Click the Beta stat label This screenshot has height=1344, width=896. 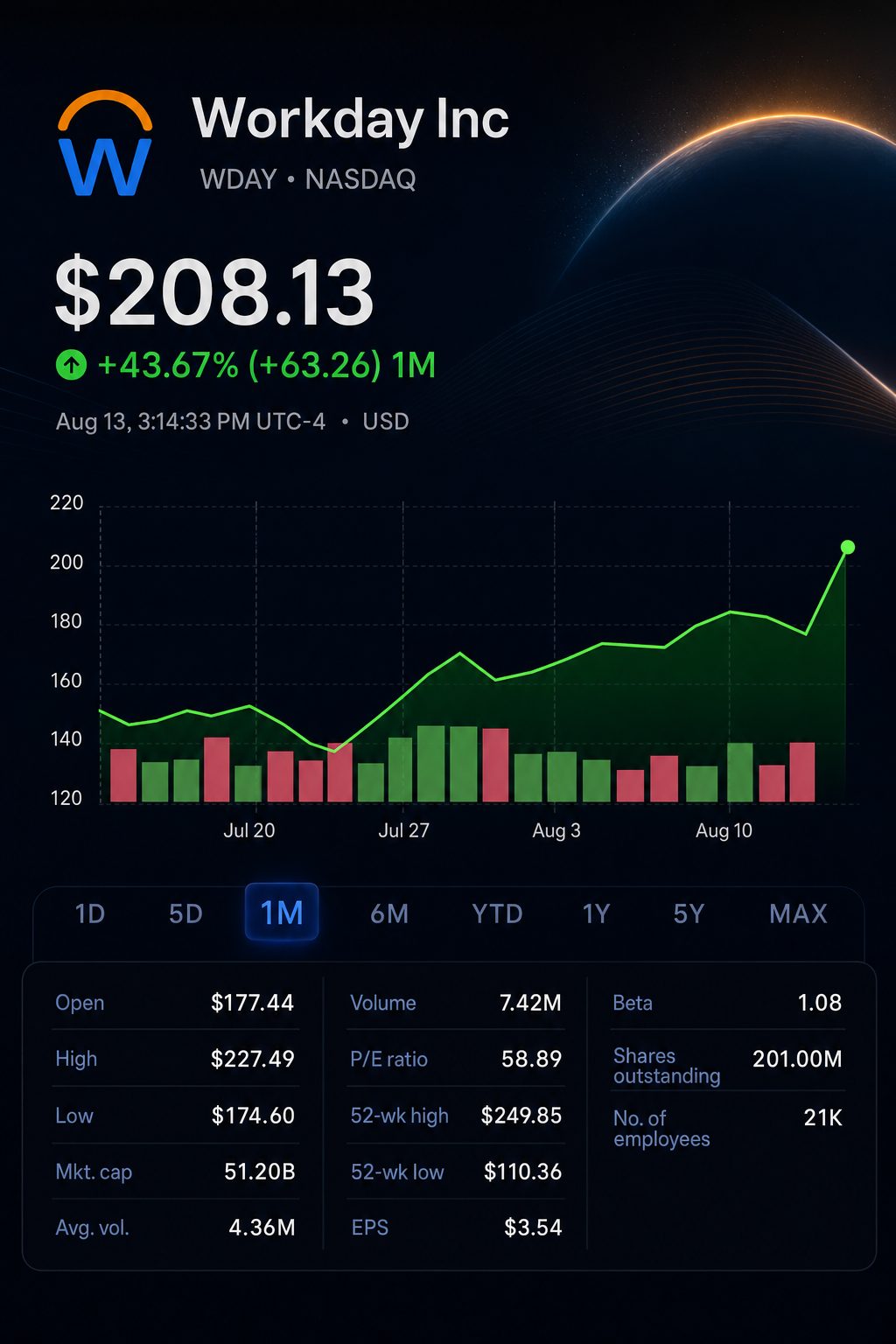pyautogui.click(x=633, y=1003)
